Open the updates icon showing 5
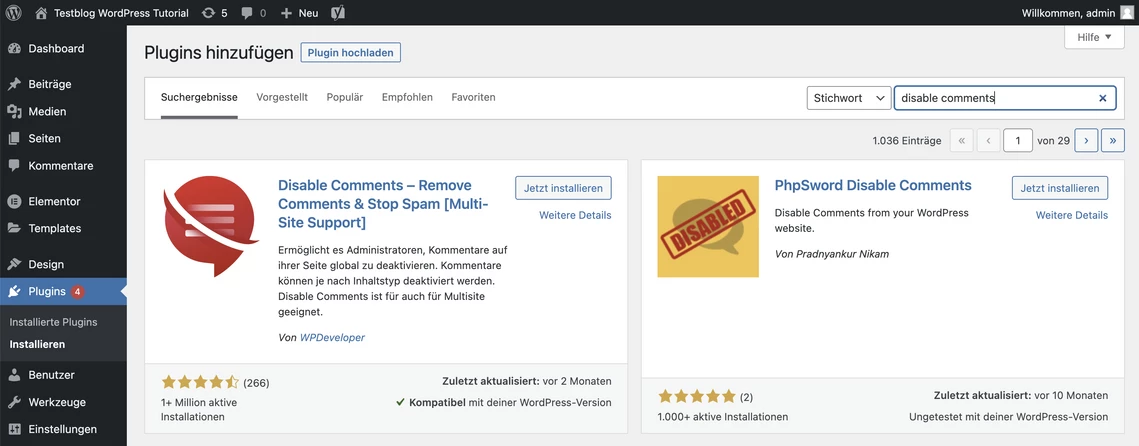The image size is (1139, 446). pyautogui.click(x=214, y=13)
